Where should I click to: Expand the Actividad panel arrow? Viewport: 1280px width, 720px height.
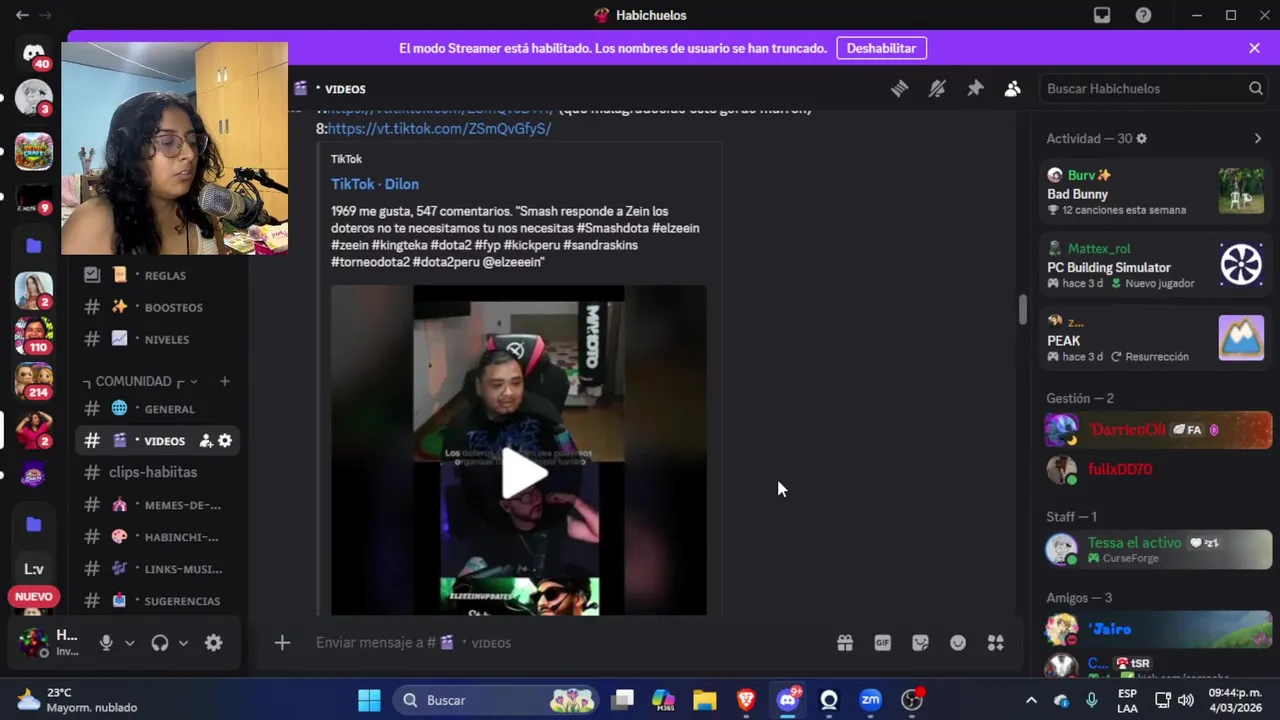(x=1258, y=139)
